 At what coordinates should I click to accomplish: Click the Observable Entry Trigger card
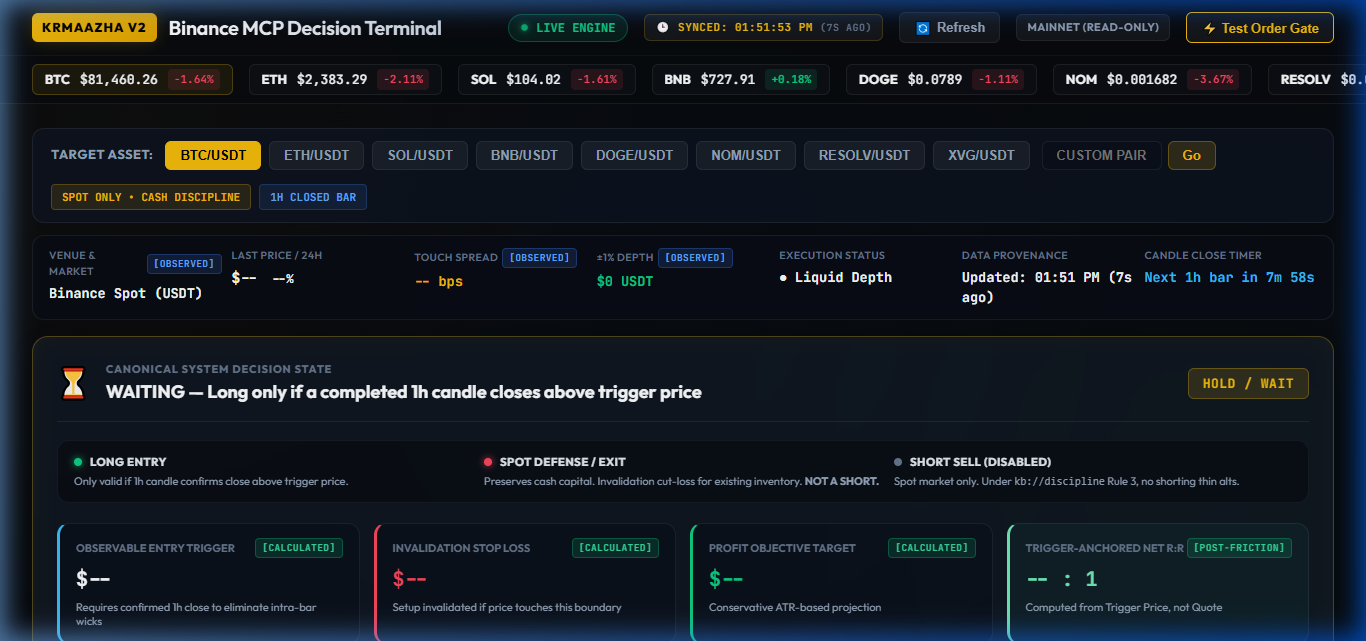tap(208, 582)
